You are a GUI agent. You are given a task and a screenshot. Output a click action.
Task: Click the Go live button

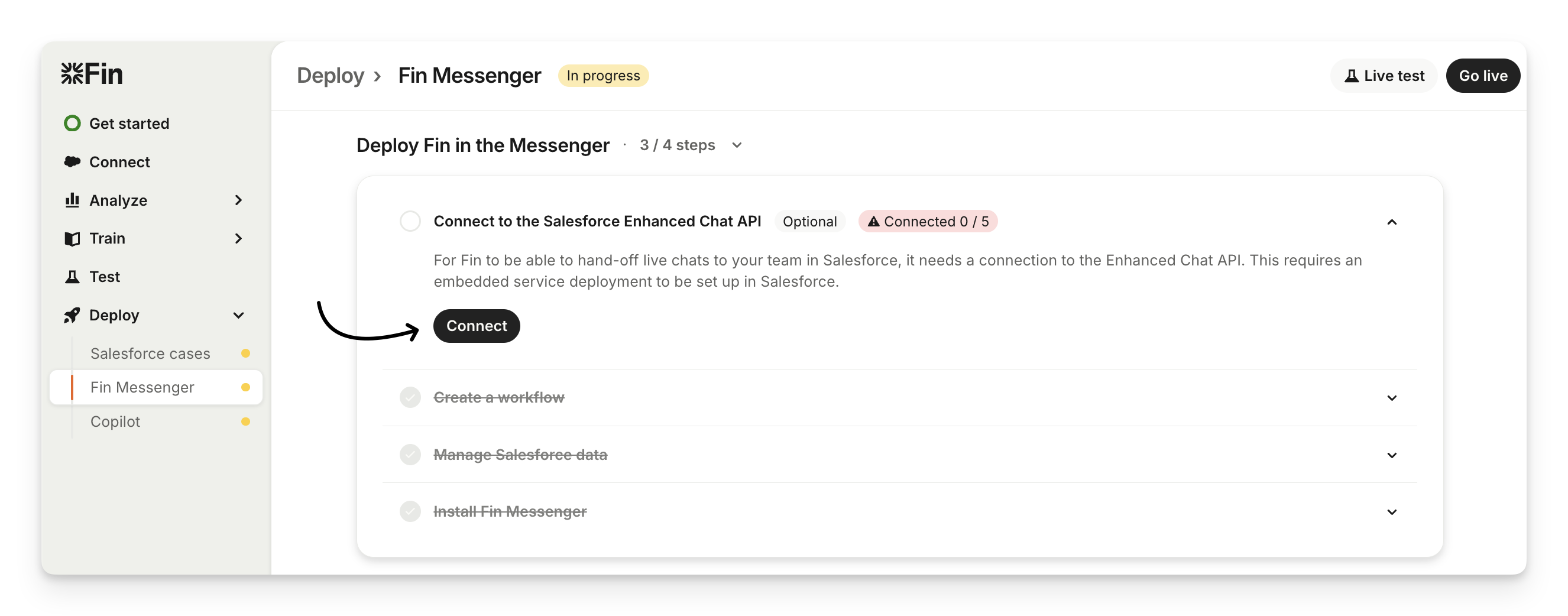(1483, 76)
